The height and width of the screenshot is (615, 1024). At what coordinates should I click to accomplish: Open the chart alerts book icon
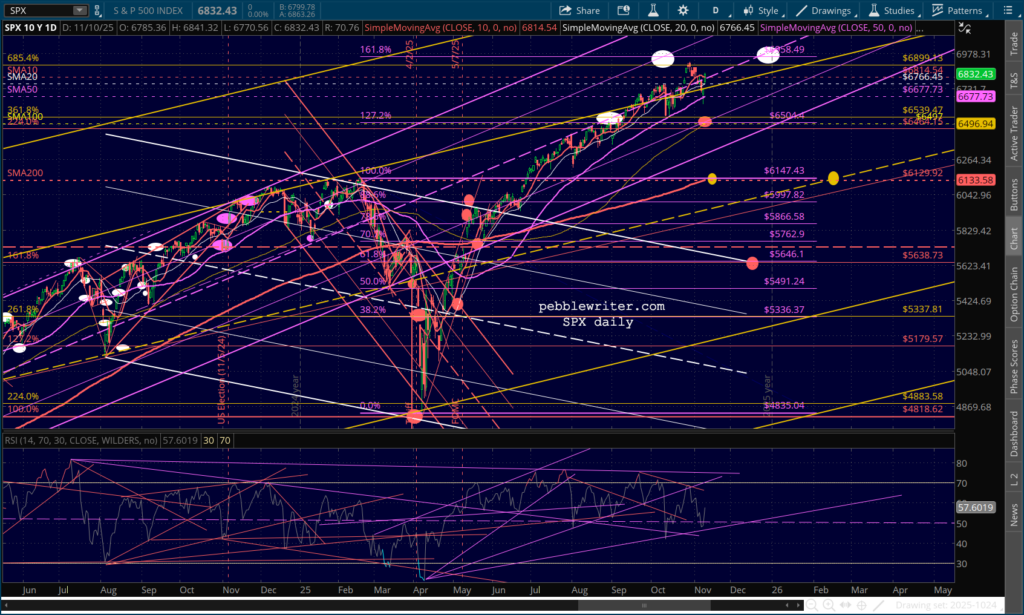(623, 10)
